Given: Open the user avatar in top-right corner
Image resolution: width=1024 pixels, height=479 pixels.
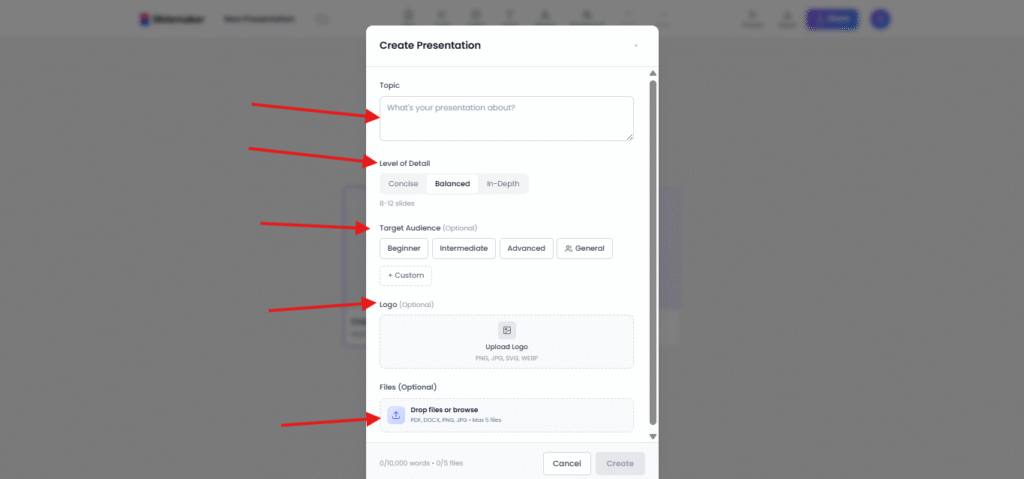Looking at the screenshot, I should coord(880,19).
